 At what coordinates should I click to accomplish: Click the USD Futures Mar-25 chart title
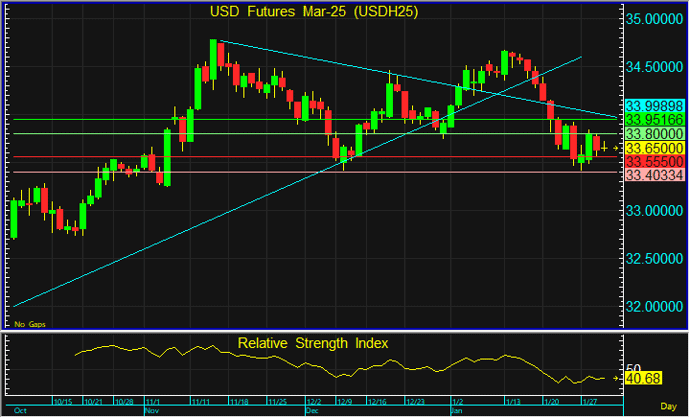click(x=313, y=12)
